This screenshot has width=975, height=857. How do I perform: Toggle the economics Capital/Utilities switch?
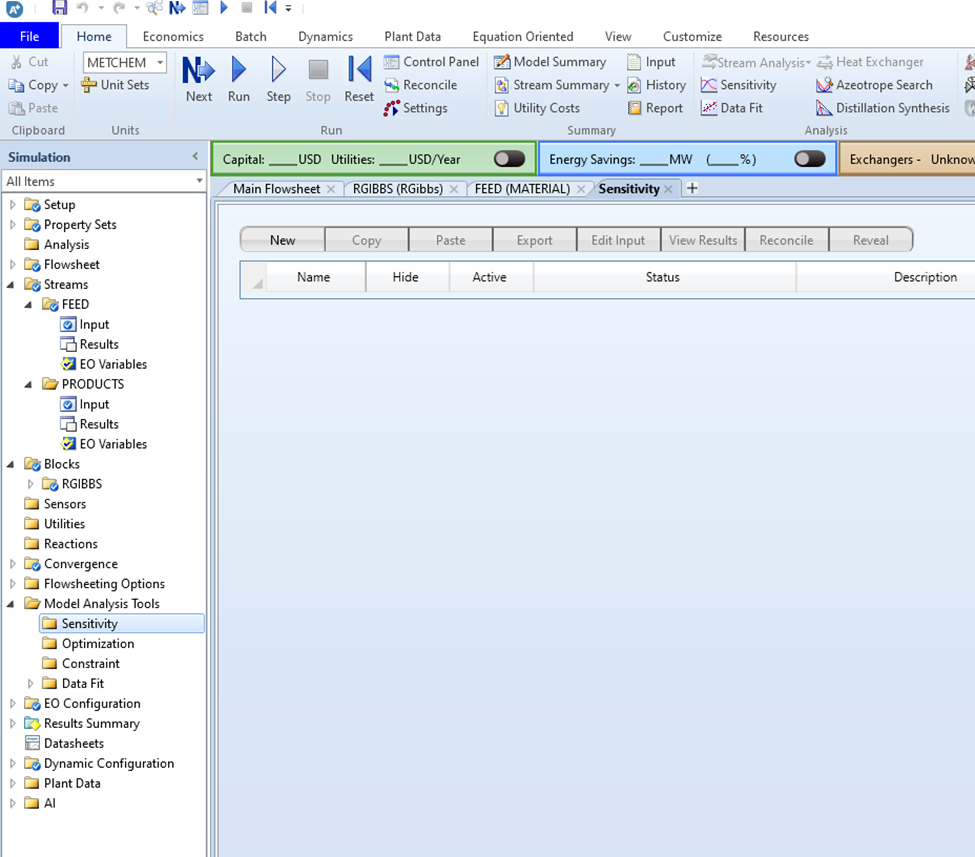point(509,159)
